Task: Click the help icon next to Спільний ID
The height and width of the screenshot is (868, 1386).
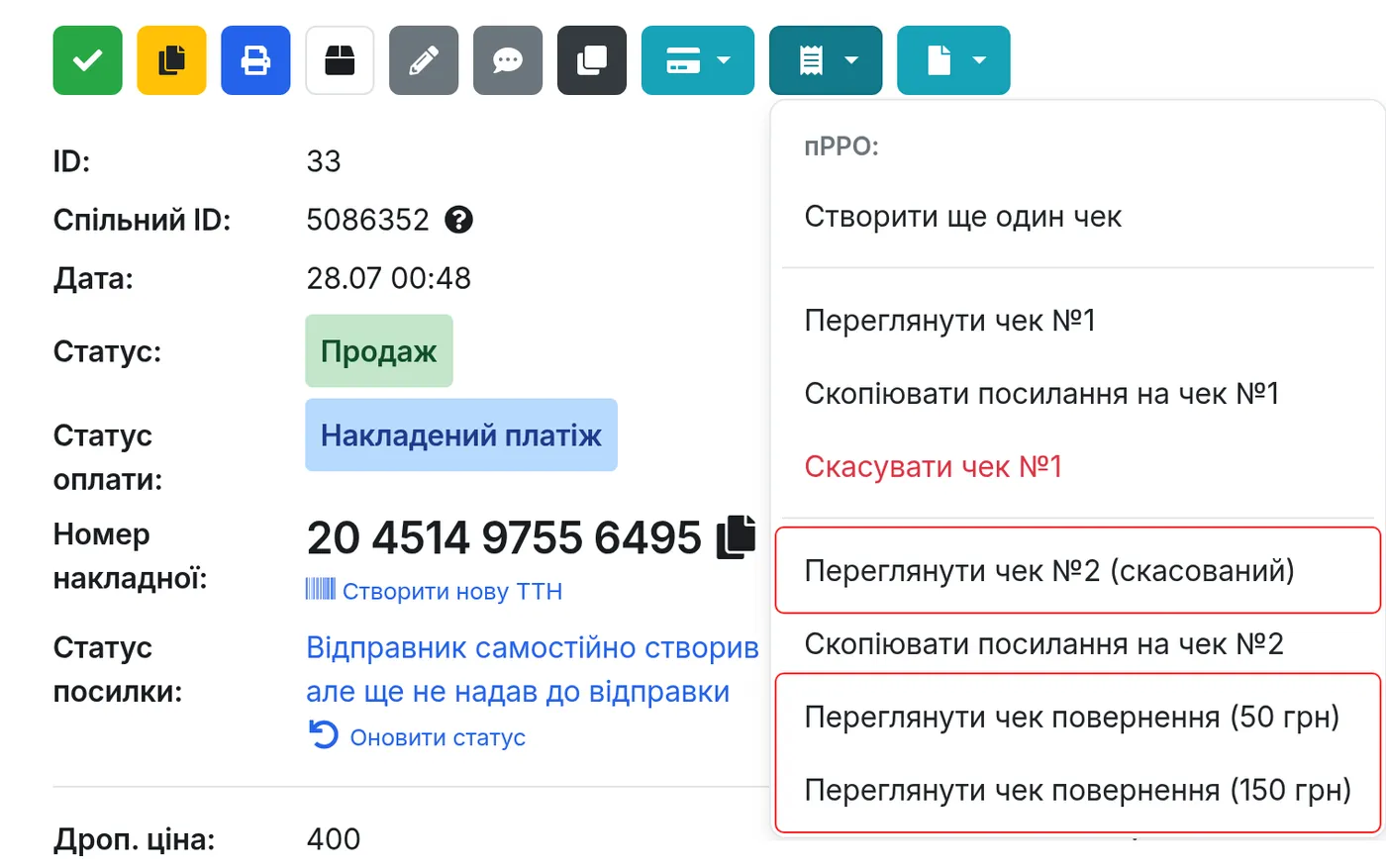Action: [458, 219]
